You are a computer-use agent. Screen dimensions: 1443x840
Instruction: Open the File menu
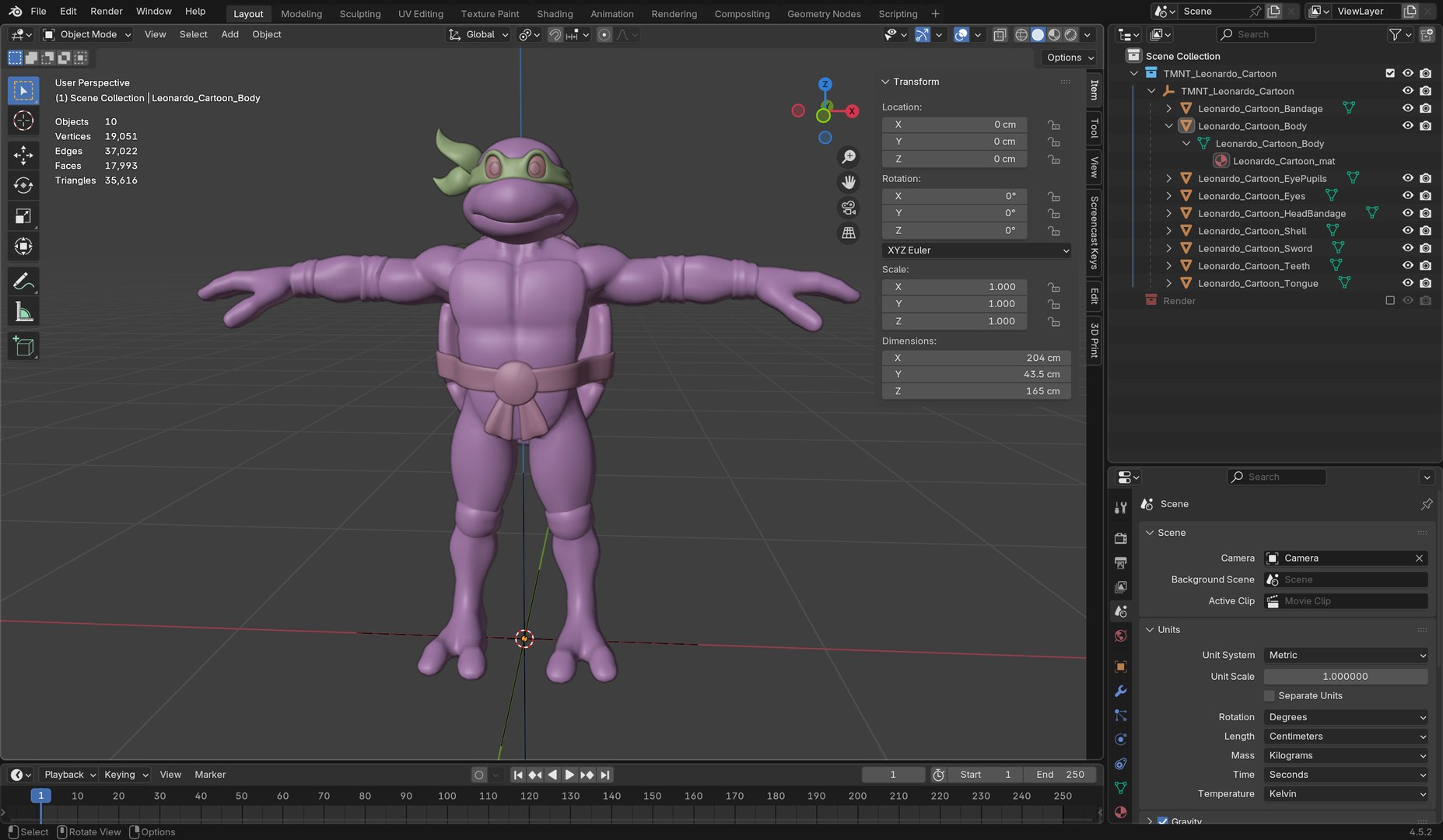tap(38, 11)
